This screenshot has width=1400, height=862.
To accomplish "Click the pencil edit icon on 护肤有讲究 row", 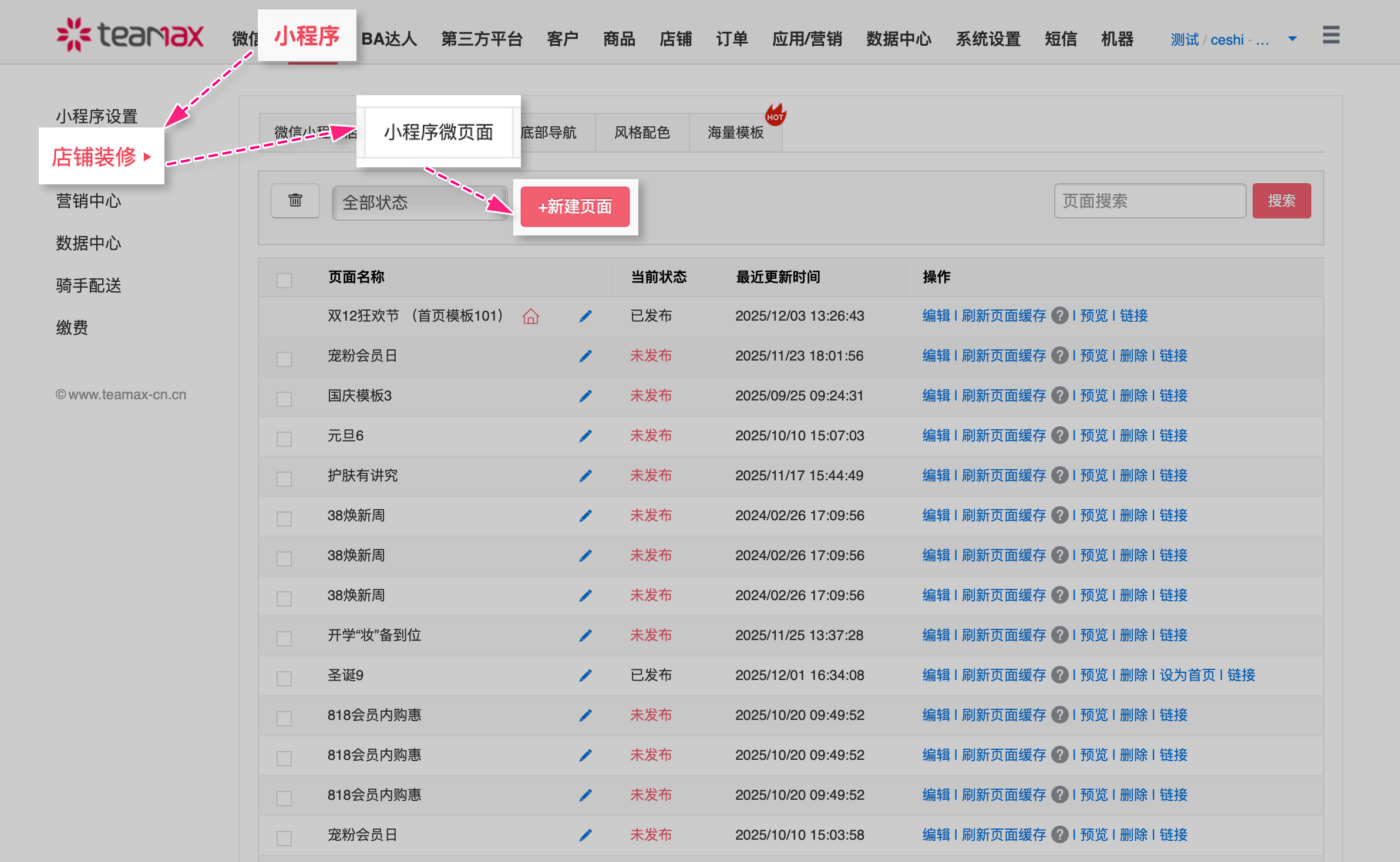I will (585, 476).
